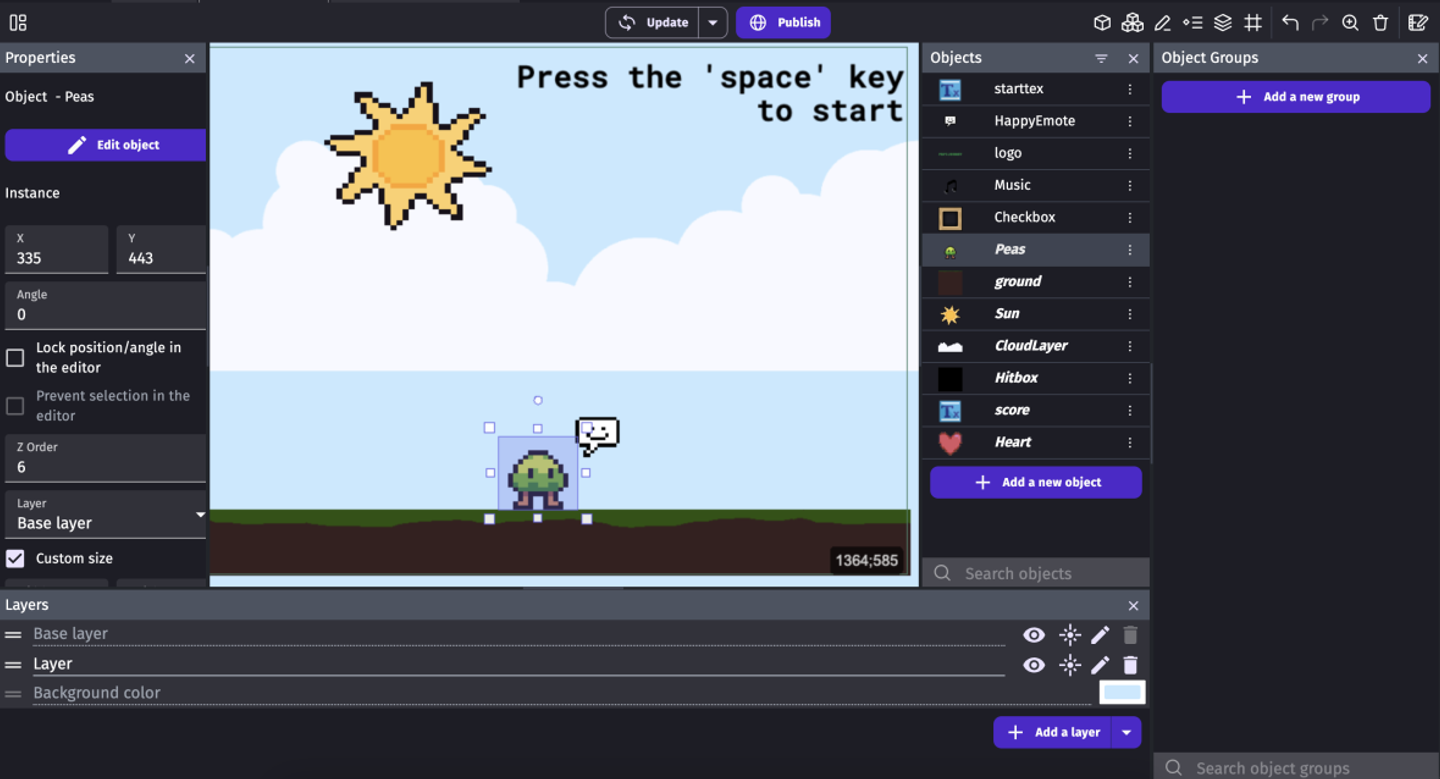Image resolution: width=1440 pixels, height=779 pixels.
Task: Open the object groups editor icon
Action: pyautogui.click(x=1132, y=23)
